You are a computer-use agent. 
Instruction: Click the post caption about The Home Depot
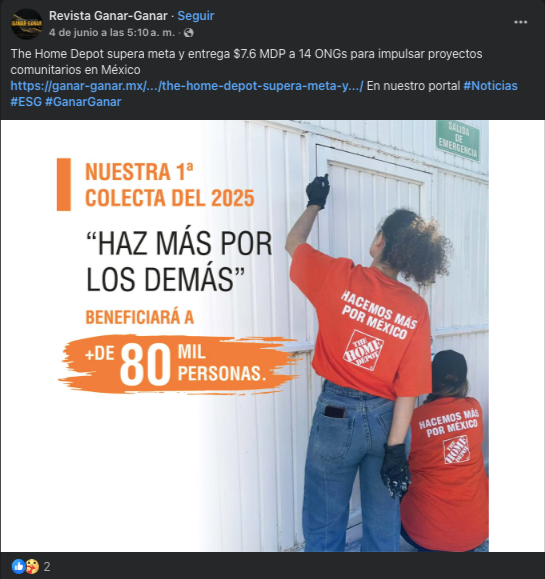click(246, 62)
